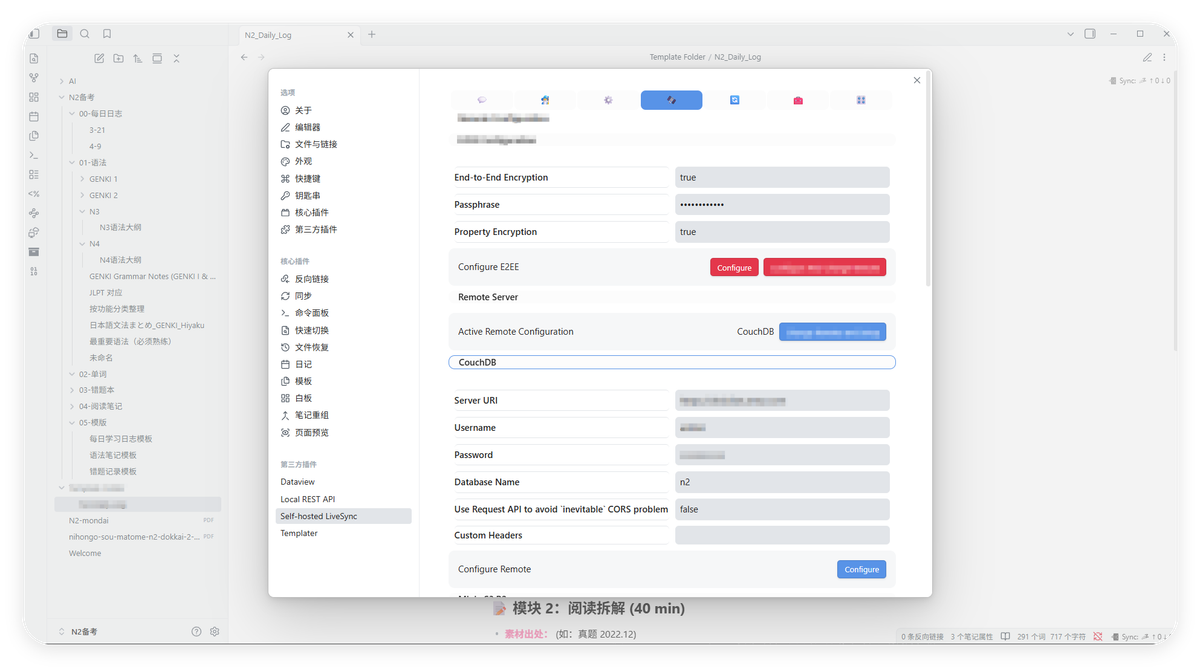Select the satellite remote configuration tab

click(x=671, y=100)
